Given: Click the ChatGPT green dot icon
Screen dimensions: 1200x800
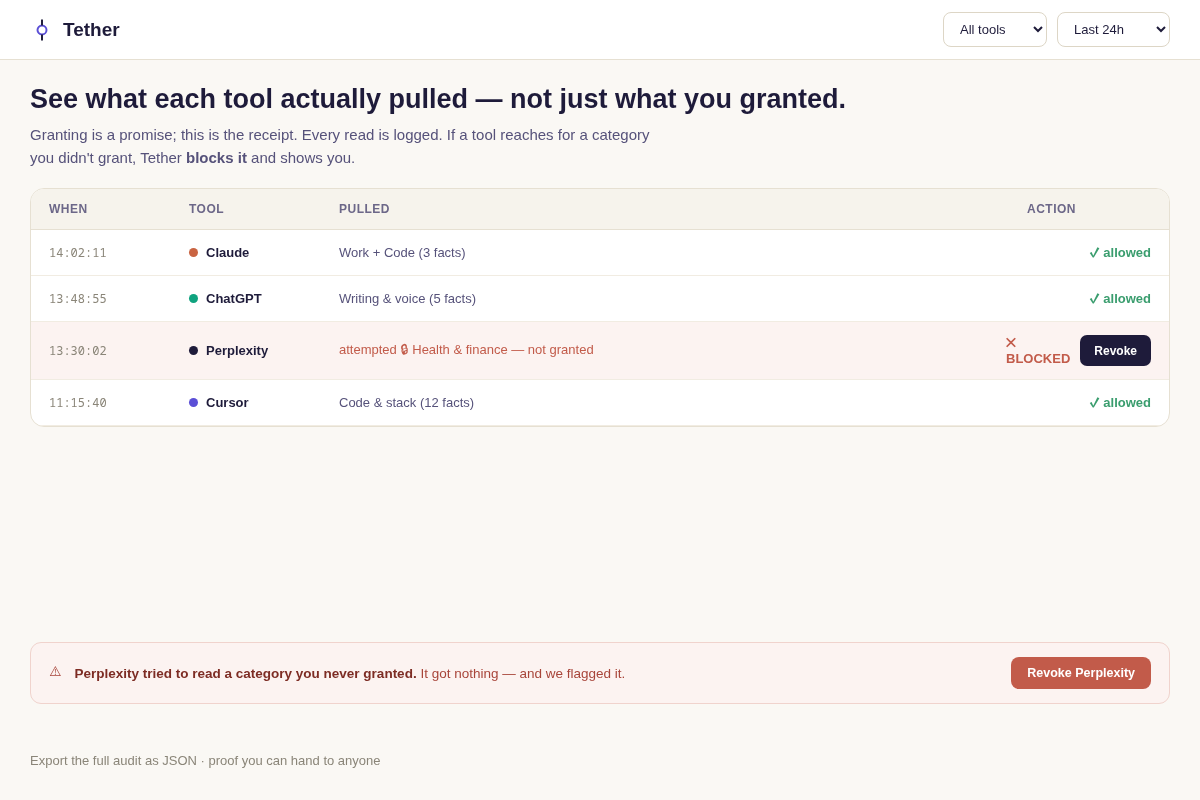Looking at the screenshot, I should [x=193, y=299].
